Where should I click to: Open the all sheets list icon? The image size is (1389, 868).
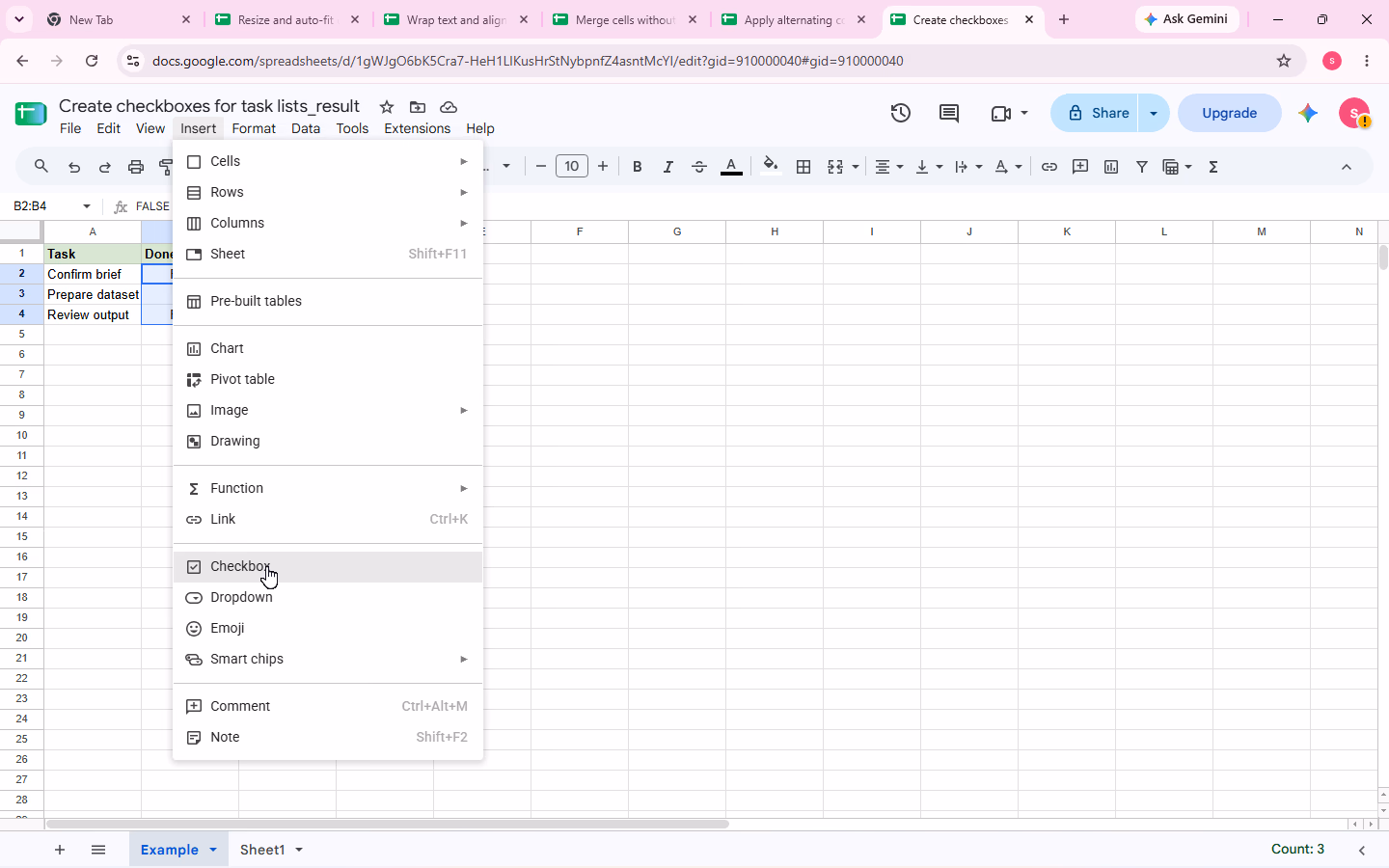click(x=98, y=850)
